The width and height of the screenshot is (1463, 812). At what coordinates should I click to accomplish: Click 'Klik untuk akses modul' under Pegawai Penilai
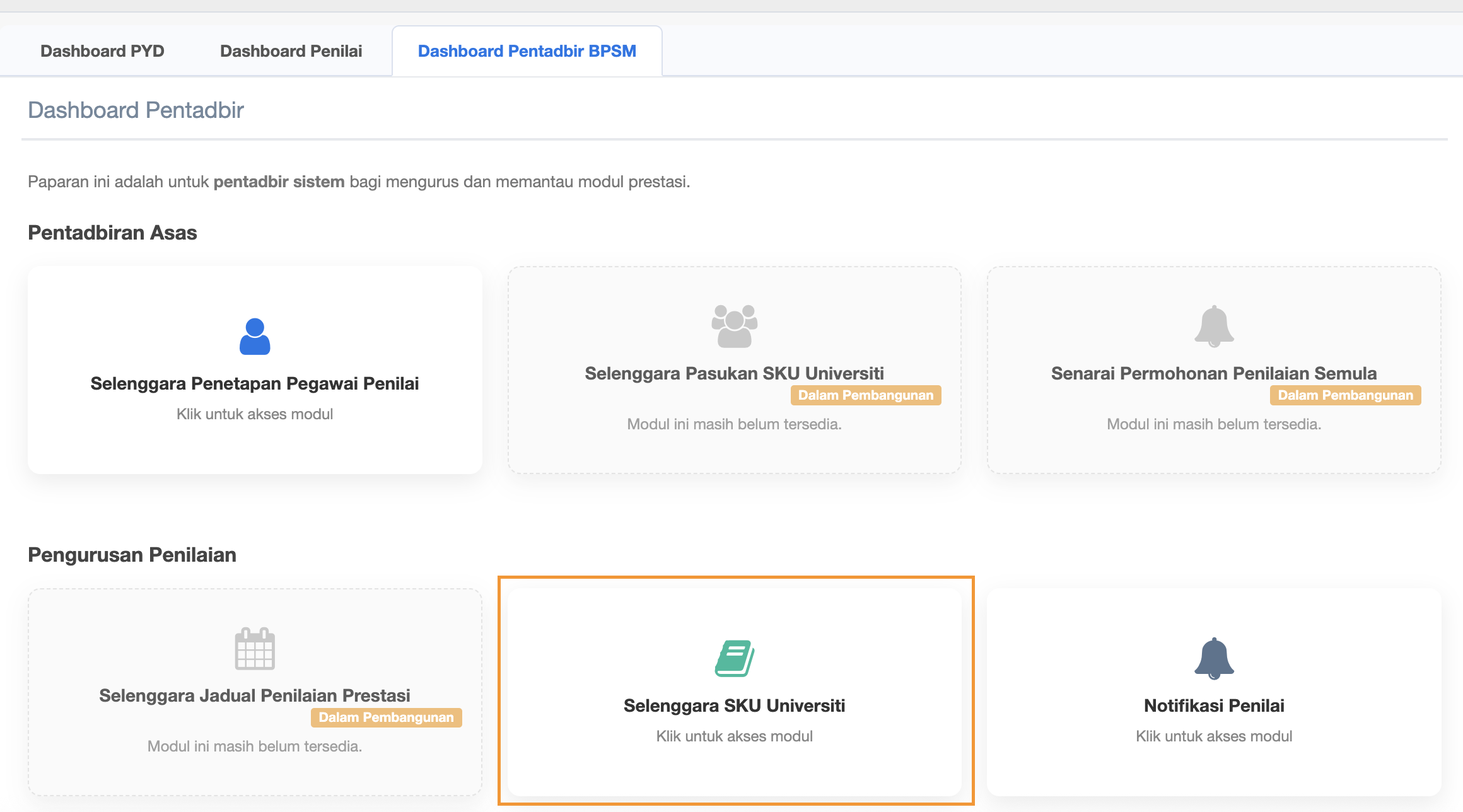255,414
